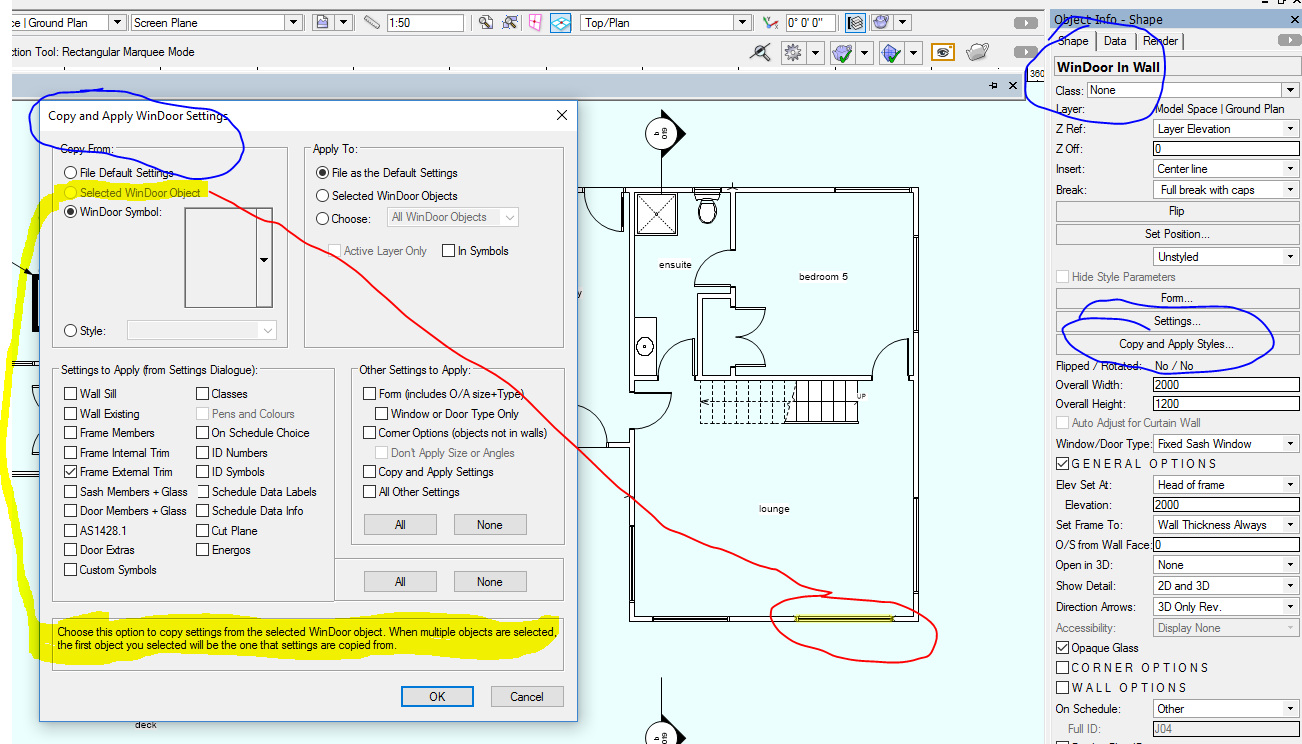
Task: Open the Break dropdown in Object Info
Action: click(x=1226, y=190)
